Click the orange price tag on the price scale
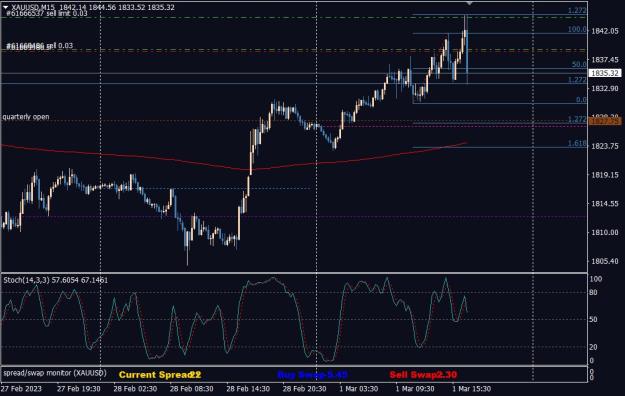 tap(605, 121)
